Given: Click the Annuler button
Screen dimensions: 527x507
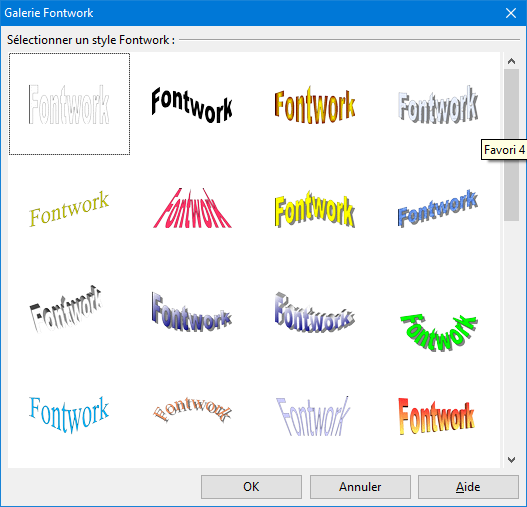Looking at the screenshot, I should click(x=360, y=486).
